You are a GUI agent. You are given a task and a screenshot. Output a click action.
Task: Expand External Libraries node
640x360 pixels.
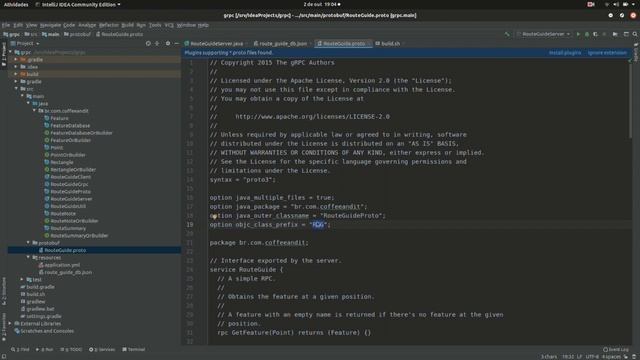(x=10, y=324)
